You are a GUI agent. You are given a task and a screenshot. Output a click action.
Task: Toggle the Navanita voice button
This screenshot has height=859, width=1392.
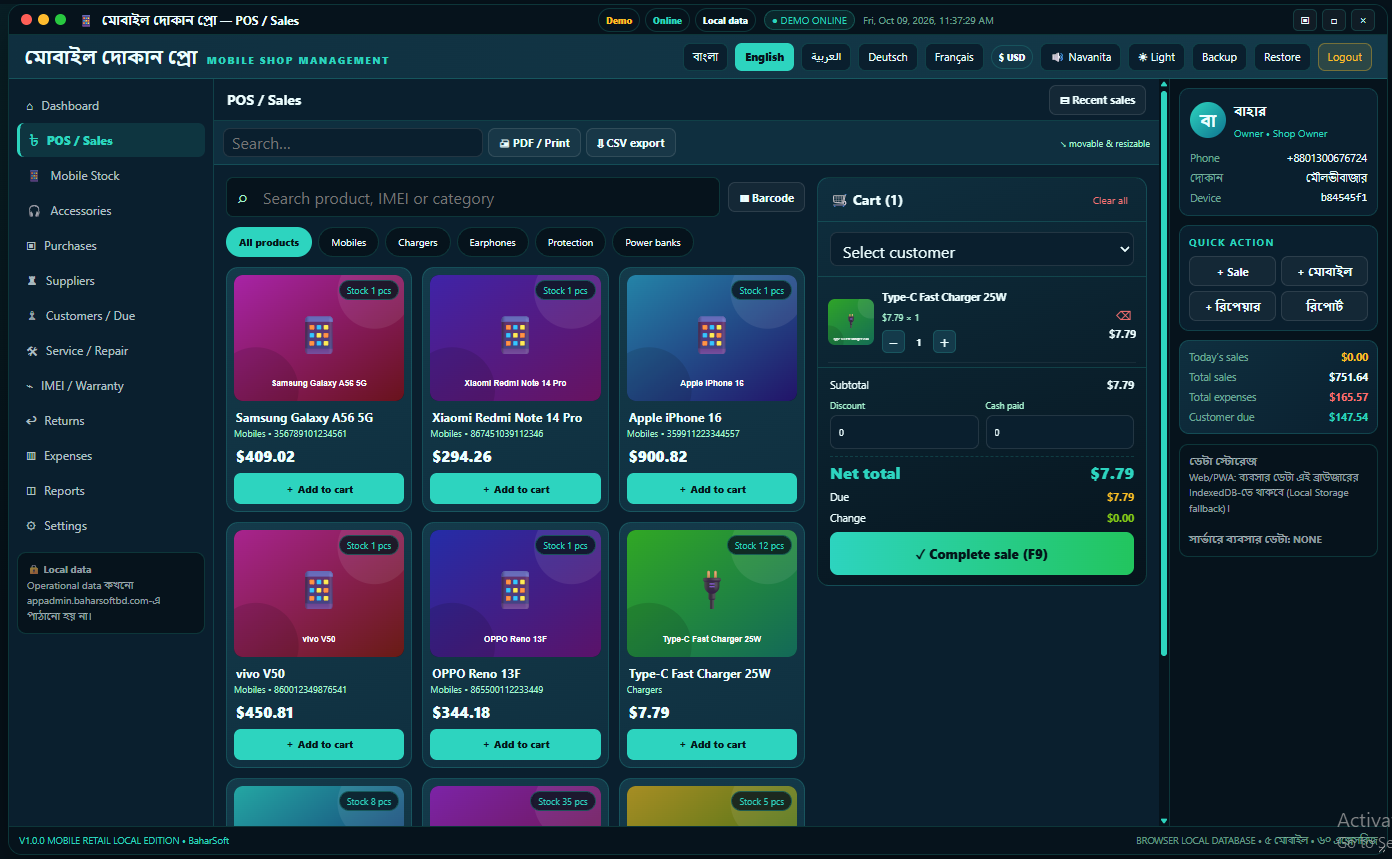[x=1081, y=57]
